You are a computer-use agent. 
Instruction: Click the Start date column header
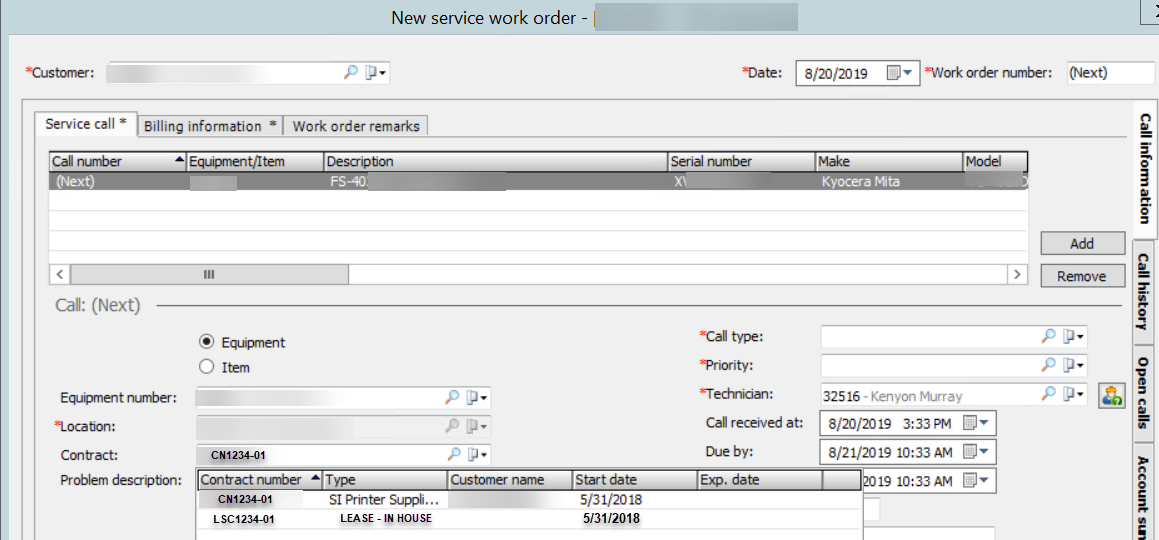(635, 479)
